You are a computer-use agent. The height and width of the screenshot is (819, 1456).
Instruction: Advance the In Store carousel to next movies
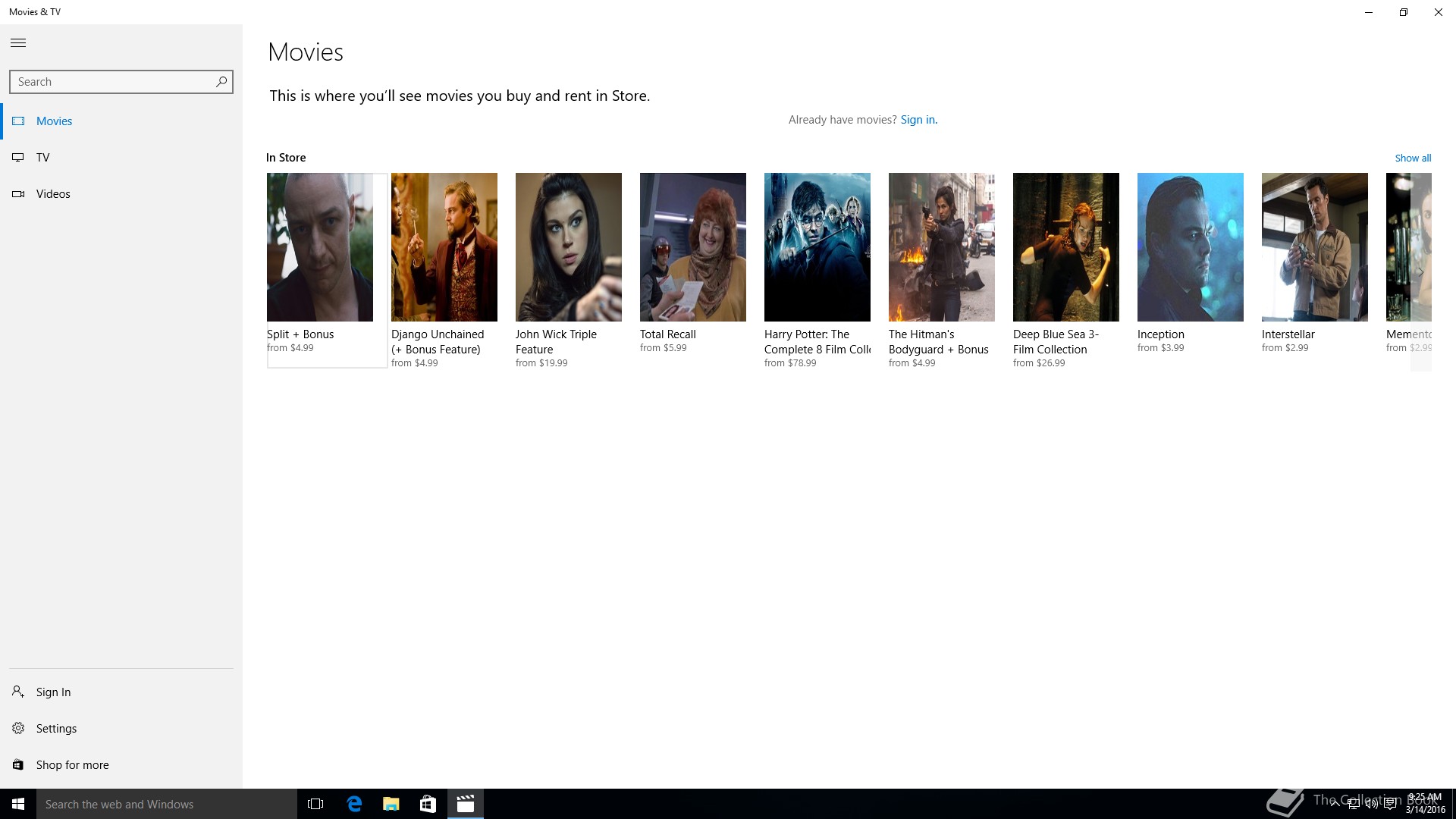pos(1421,272)
